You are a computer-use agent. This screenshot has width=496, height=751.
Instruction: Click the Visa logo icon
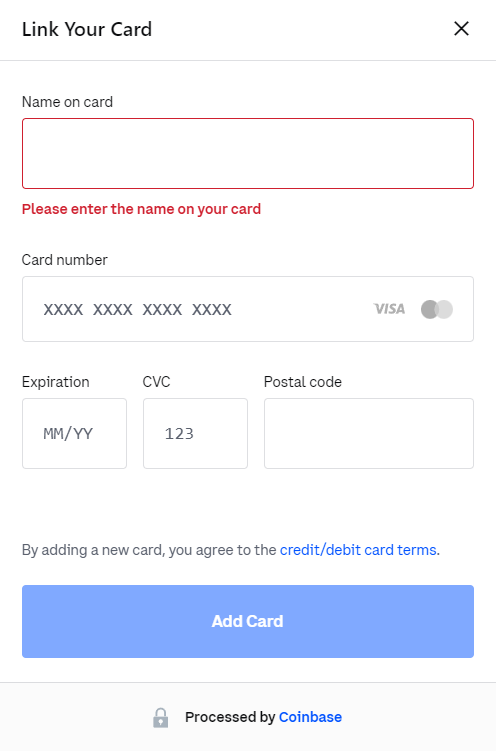tap(389, 309)
